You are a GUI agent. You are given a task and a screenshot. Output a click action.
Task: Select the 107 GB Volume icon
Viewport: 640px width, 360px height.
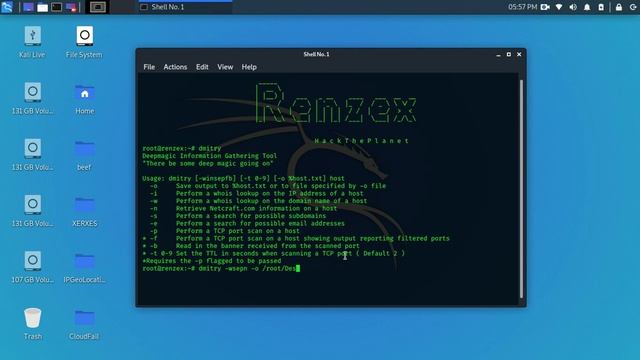[32, 267]
